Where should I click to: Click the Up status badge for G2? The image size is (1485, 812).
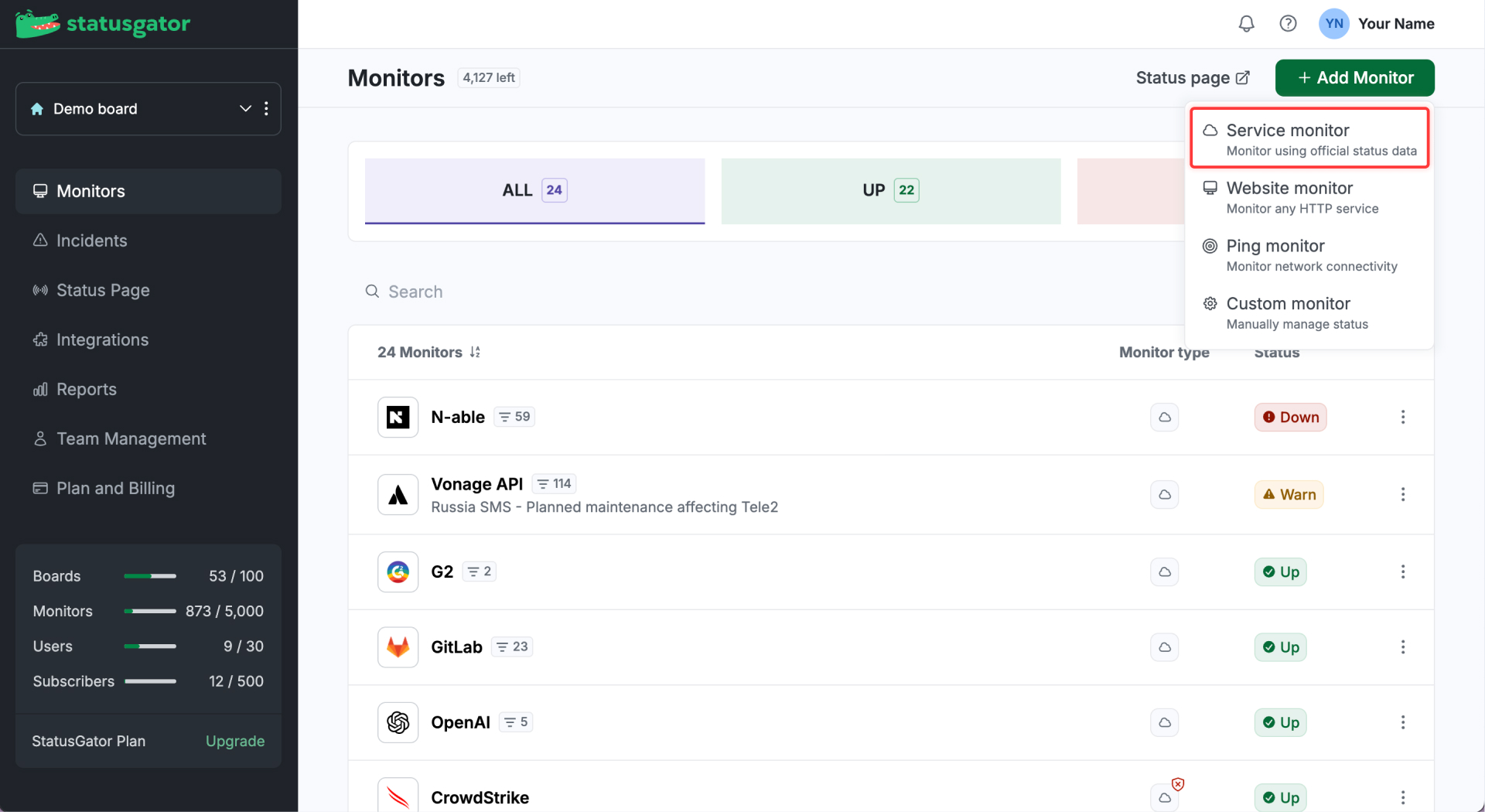click(x=1280, y=571)
